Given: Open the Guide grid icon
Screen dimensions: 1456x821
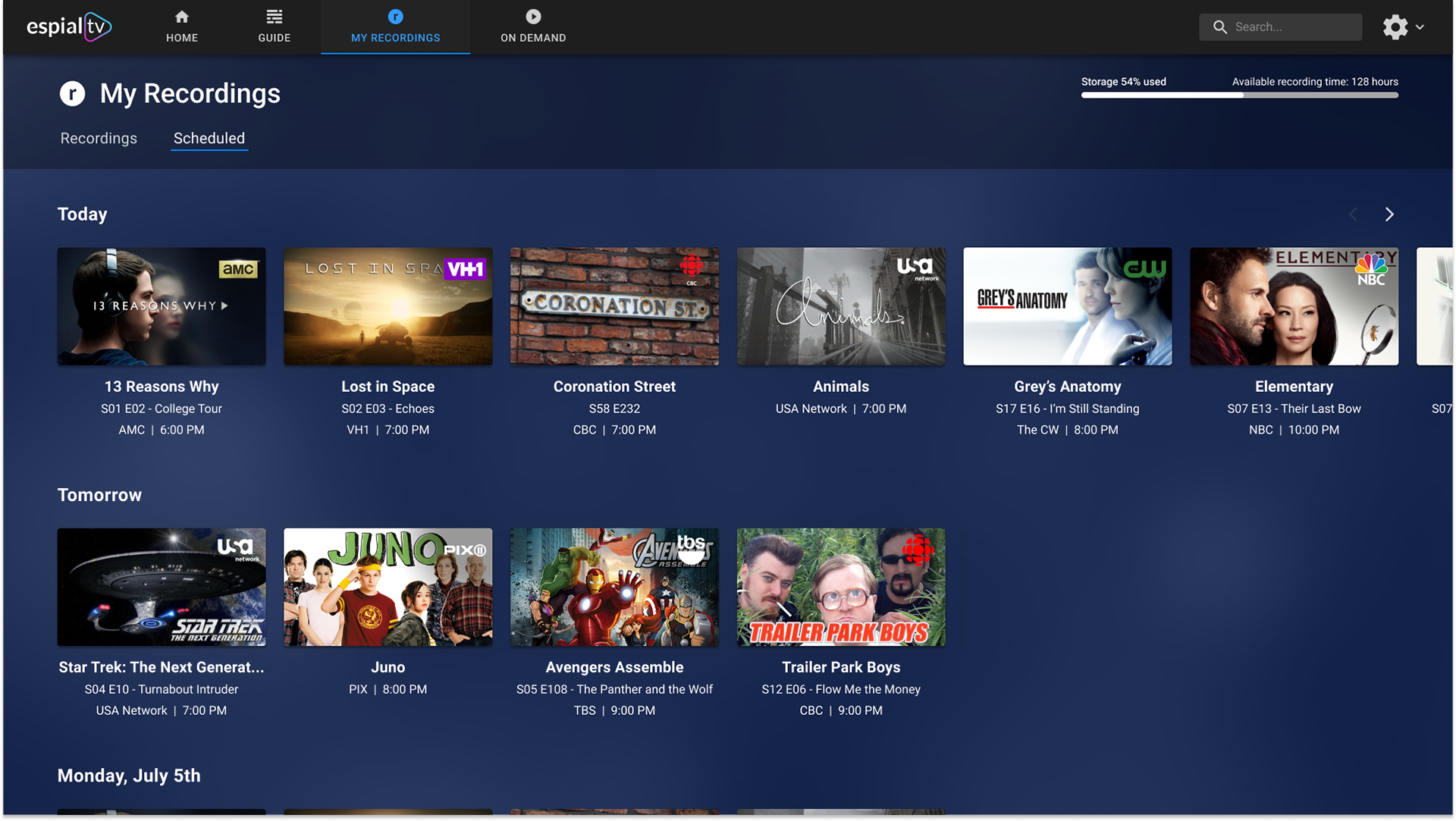Looking at the screenshot, I should point(275,17).
